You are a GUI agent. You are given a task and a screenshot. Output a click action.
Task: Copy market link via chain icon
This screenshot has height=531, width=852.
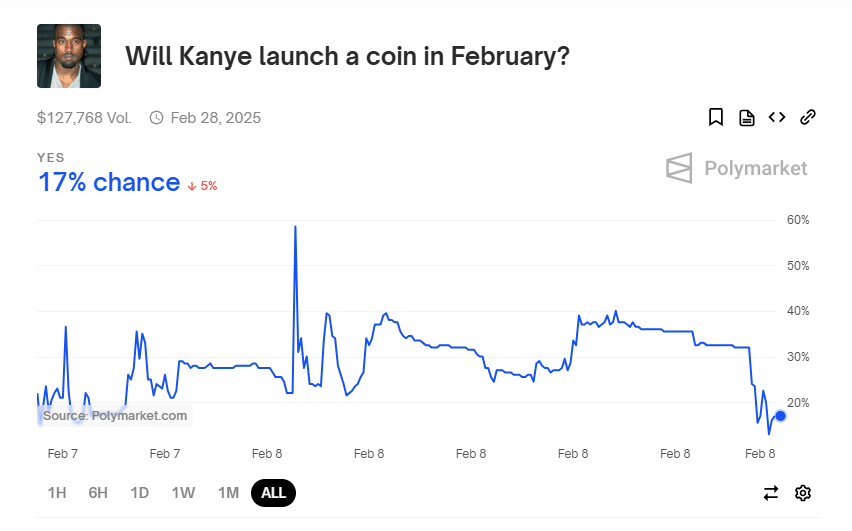tap(807, 117)
